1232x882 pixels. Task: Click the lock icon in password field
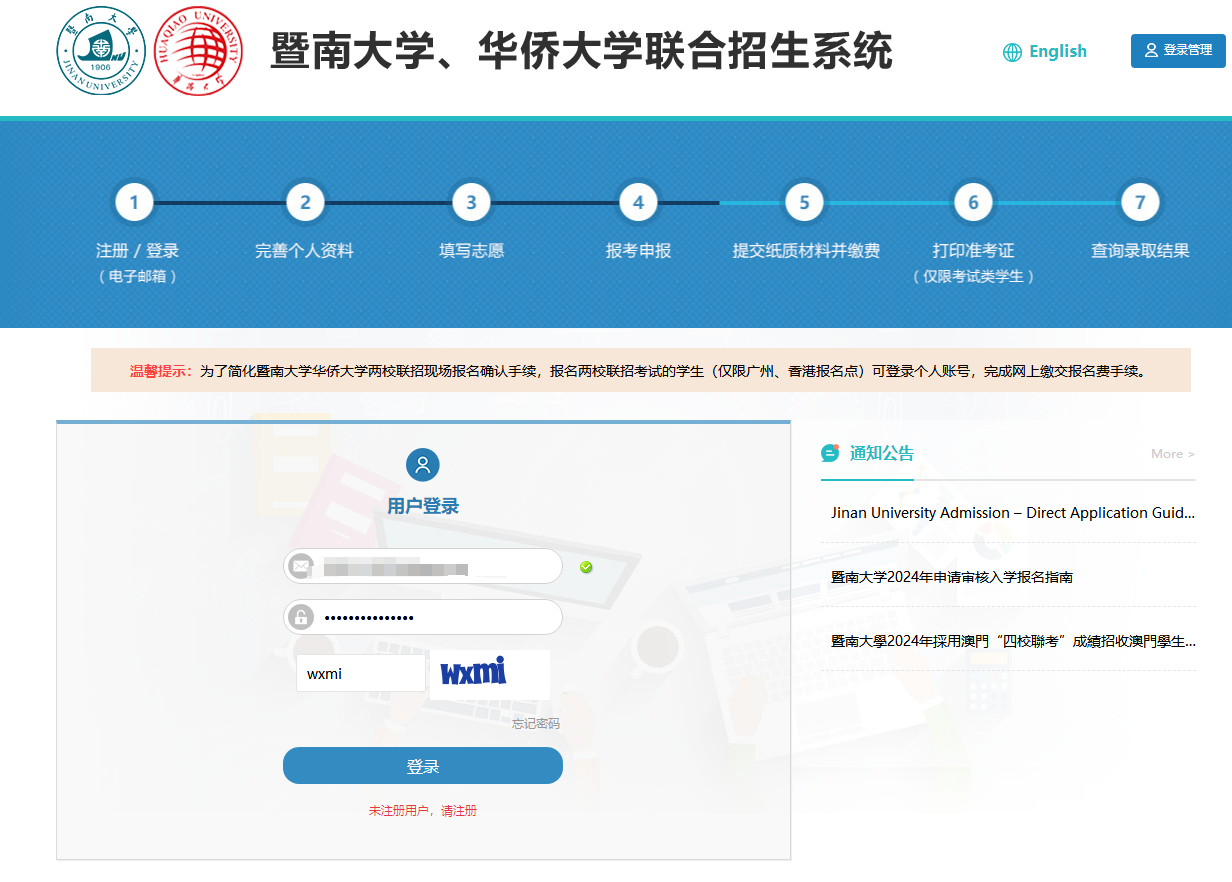tap(300, 617)
